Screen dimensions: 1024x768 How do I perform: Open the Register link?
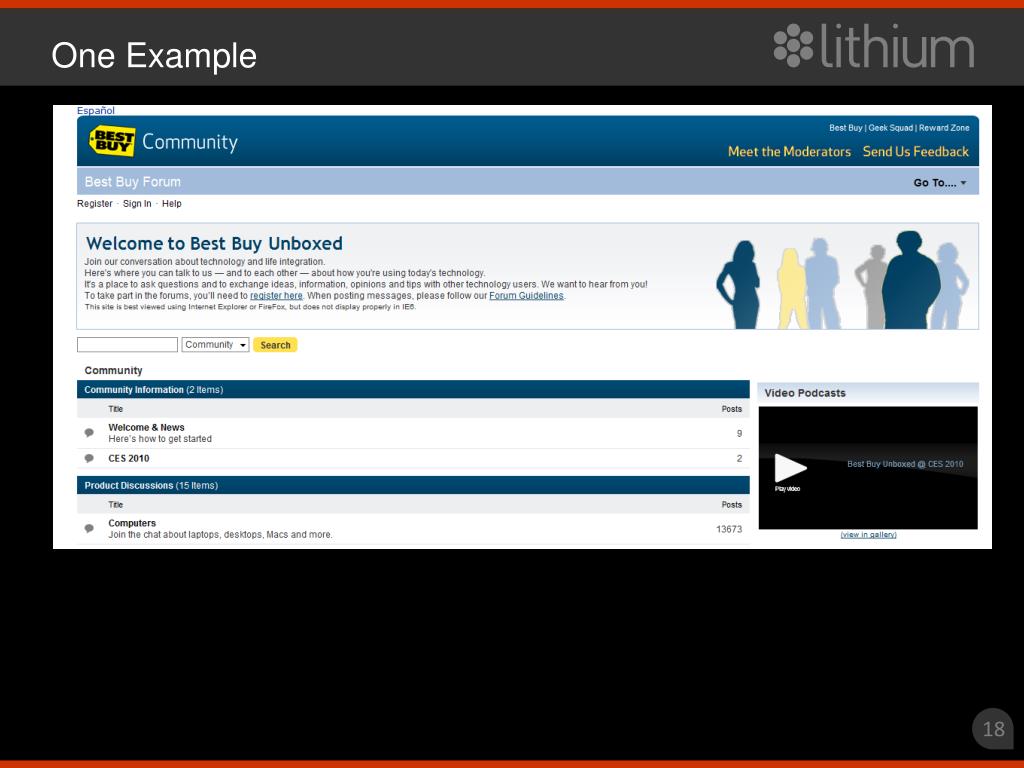coord(95,204)
